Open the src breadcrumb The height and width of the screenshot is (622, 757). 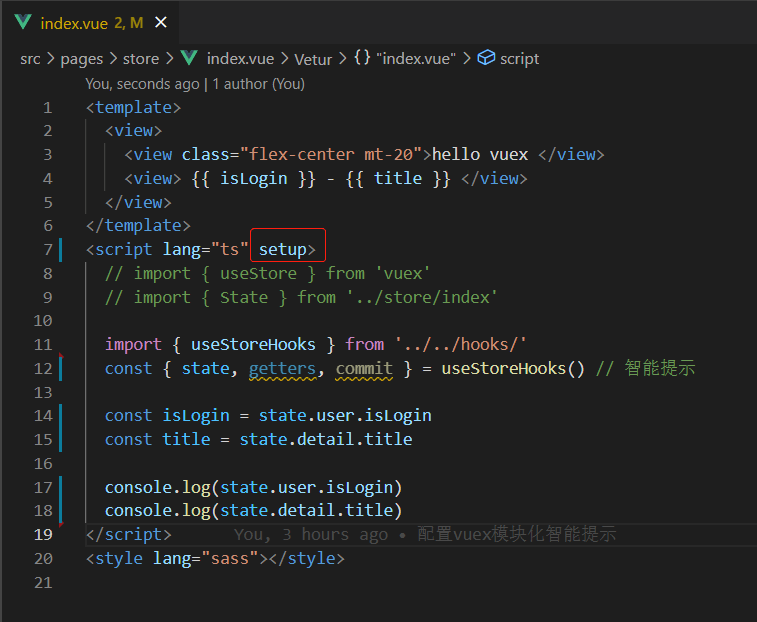click(30, 59)
